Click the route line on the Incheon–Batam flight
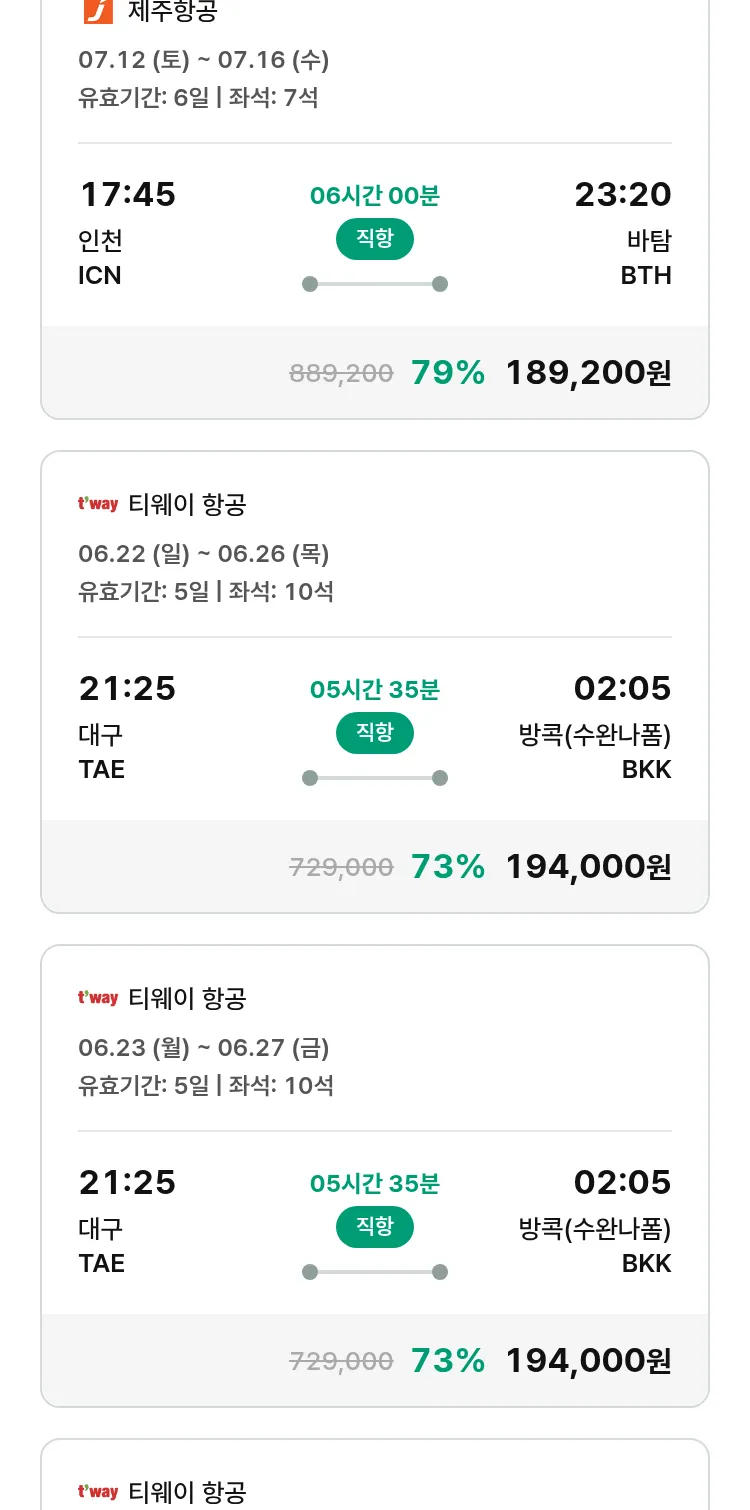Image resolution: width=750 pixels, height=1510 pixels. click(x=374, y=284)
